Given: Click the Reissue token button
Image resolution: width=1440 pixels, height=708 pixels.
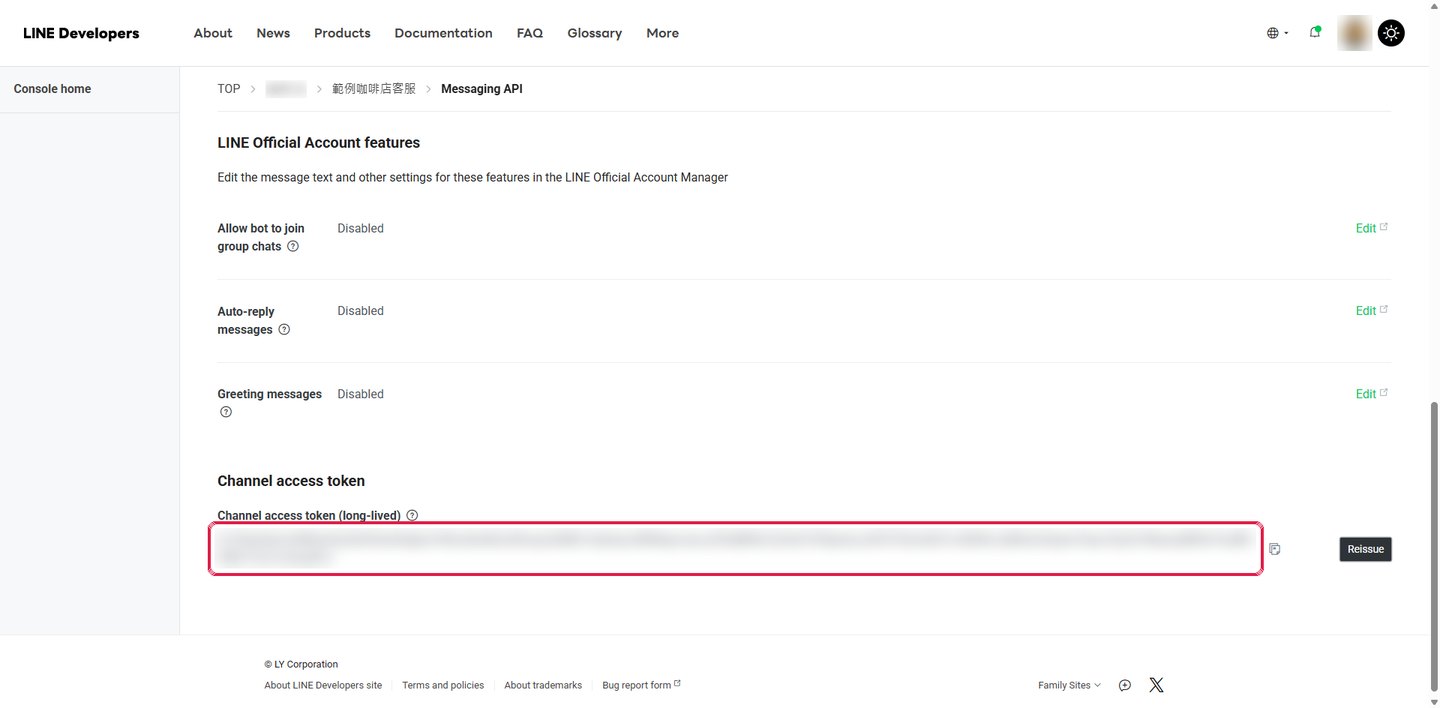Looking at the screenshot, I should pos(1365,549).
